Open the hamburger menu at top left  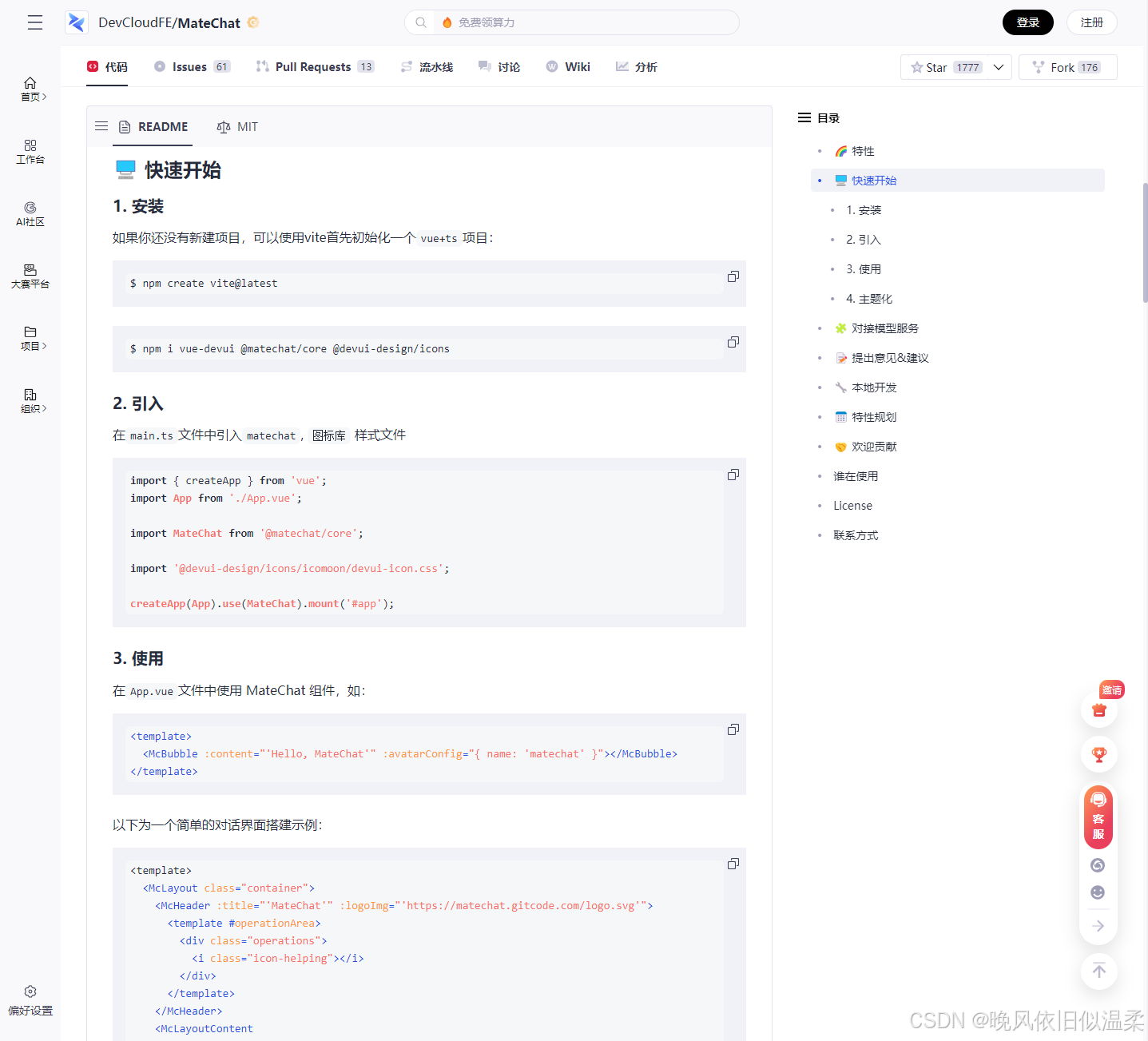coord(35,22)
